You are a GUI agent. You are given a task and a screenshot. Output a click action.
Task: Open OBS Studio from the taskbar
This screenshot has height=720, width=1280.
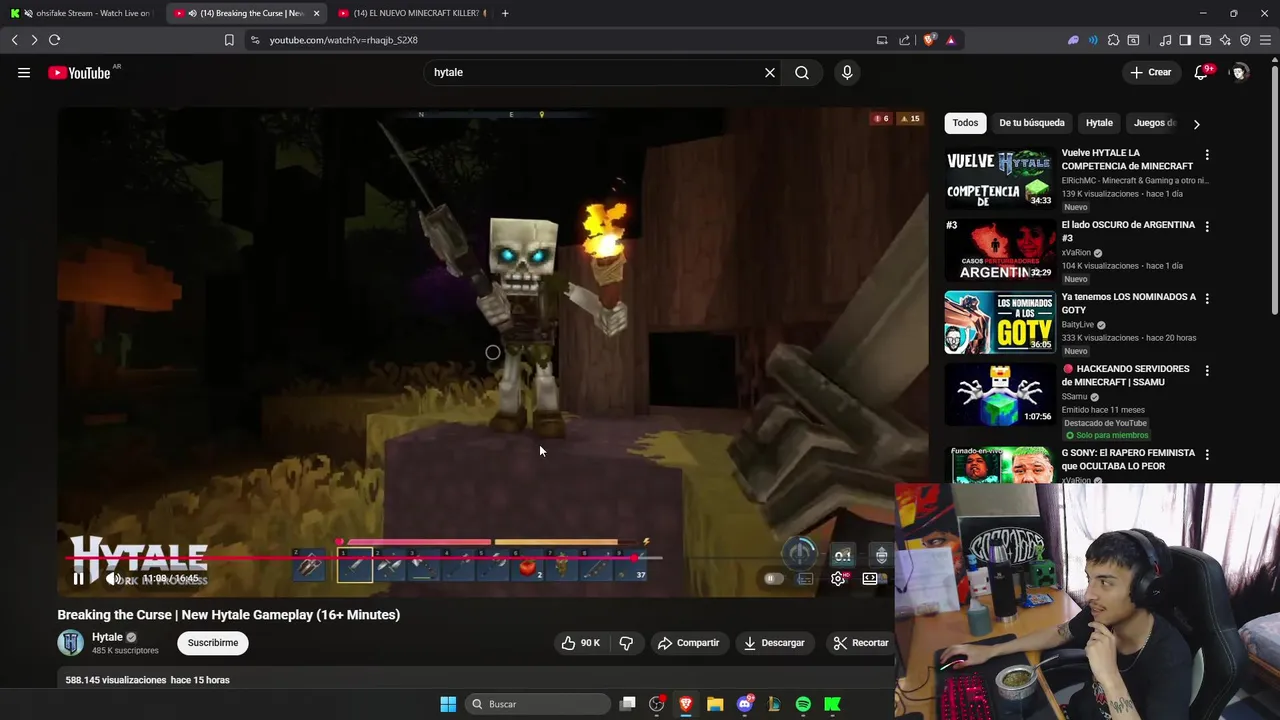657,704
